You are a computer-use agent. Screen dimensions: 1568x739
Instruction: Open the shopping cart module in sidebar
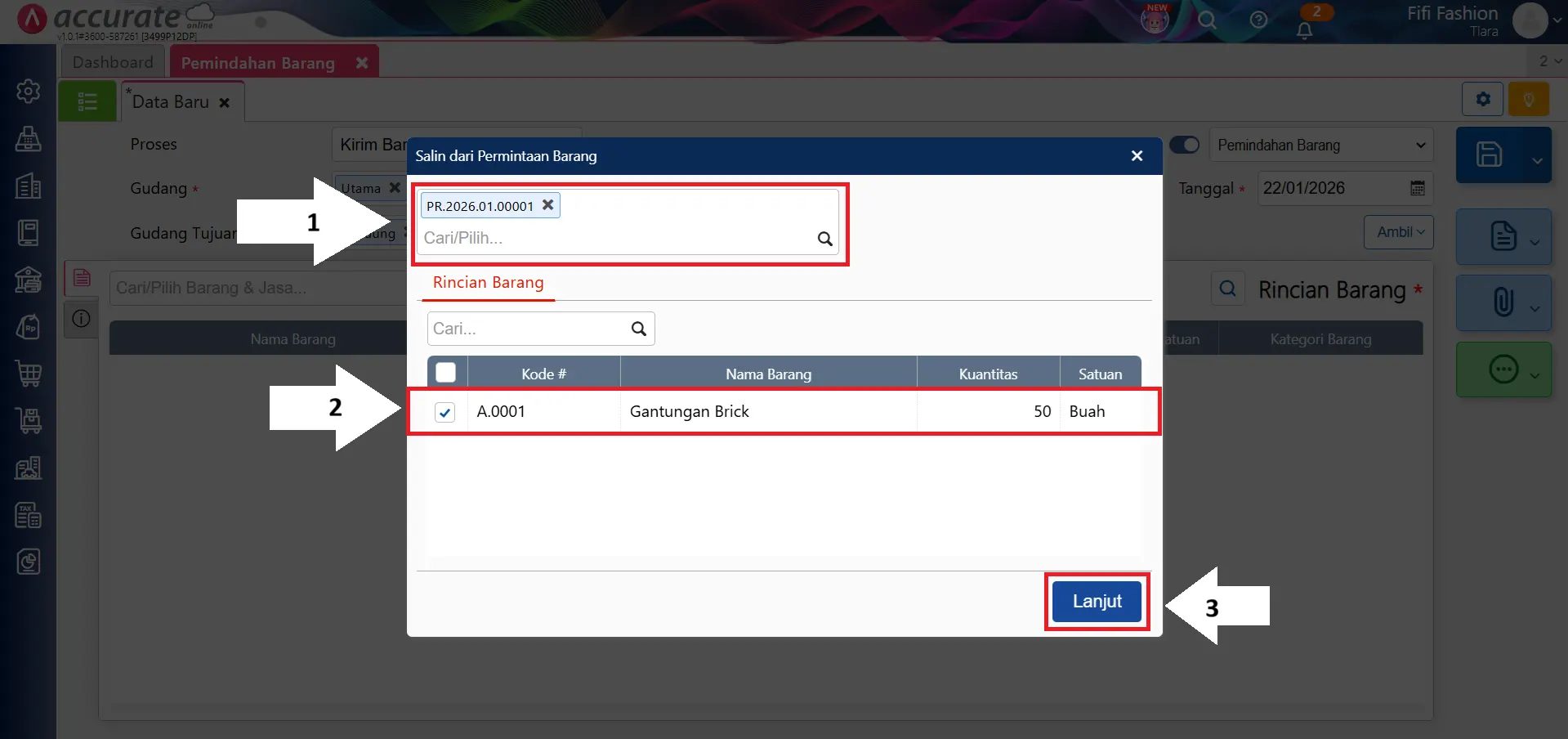29,374
